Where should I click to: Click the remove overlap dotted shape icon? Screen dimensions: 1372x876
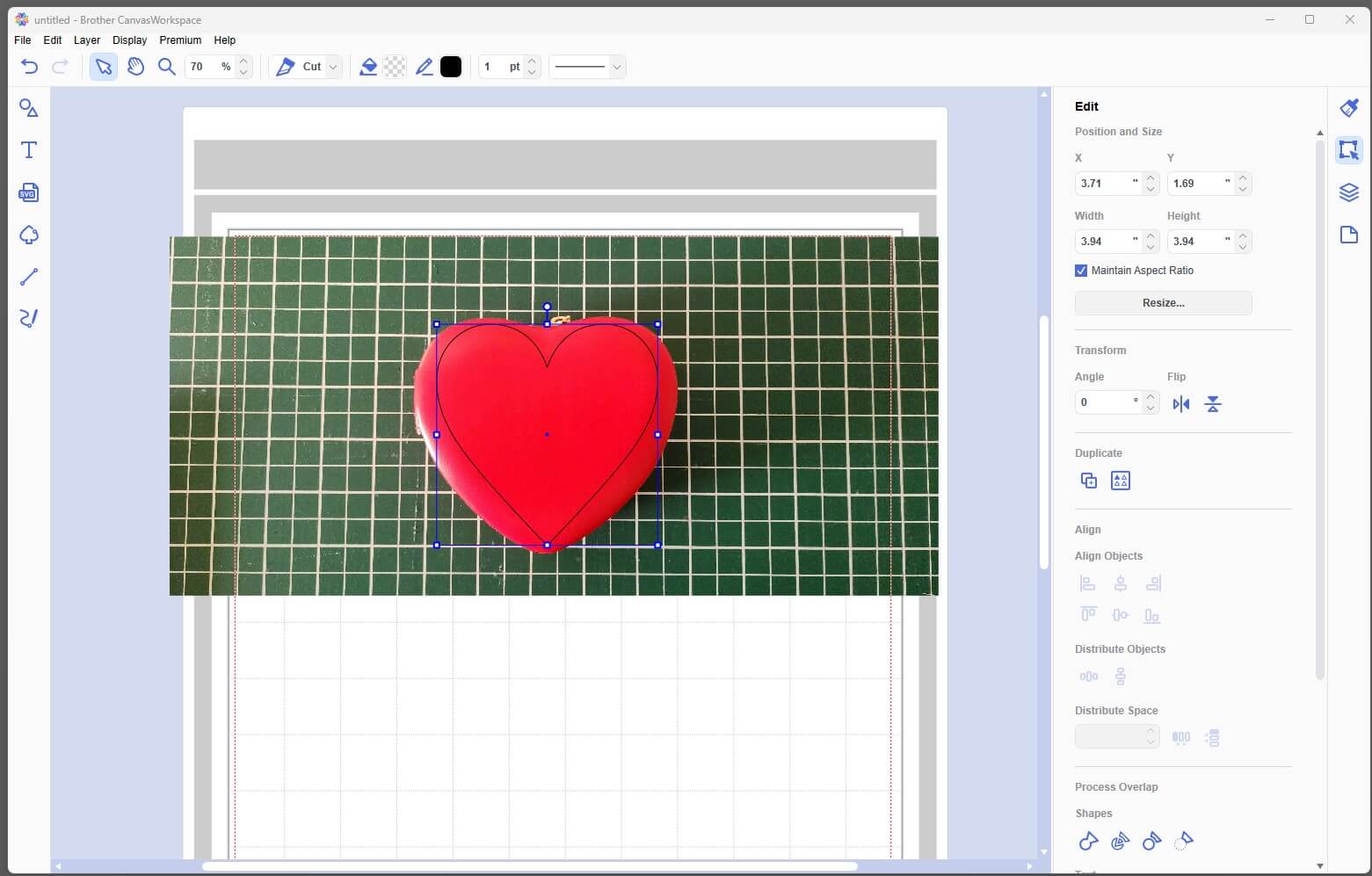pos(1184,841)
